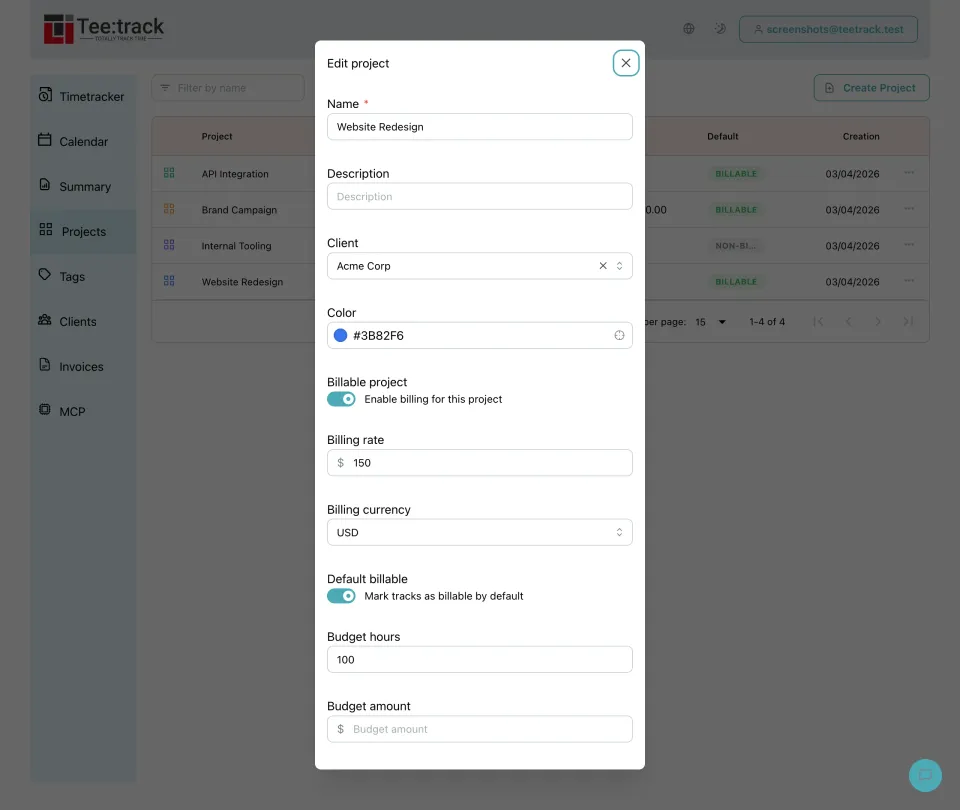This screenshot has width=960, height=810.
Task: Open Invoices in the sidebar
Action: point(83,367)
